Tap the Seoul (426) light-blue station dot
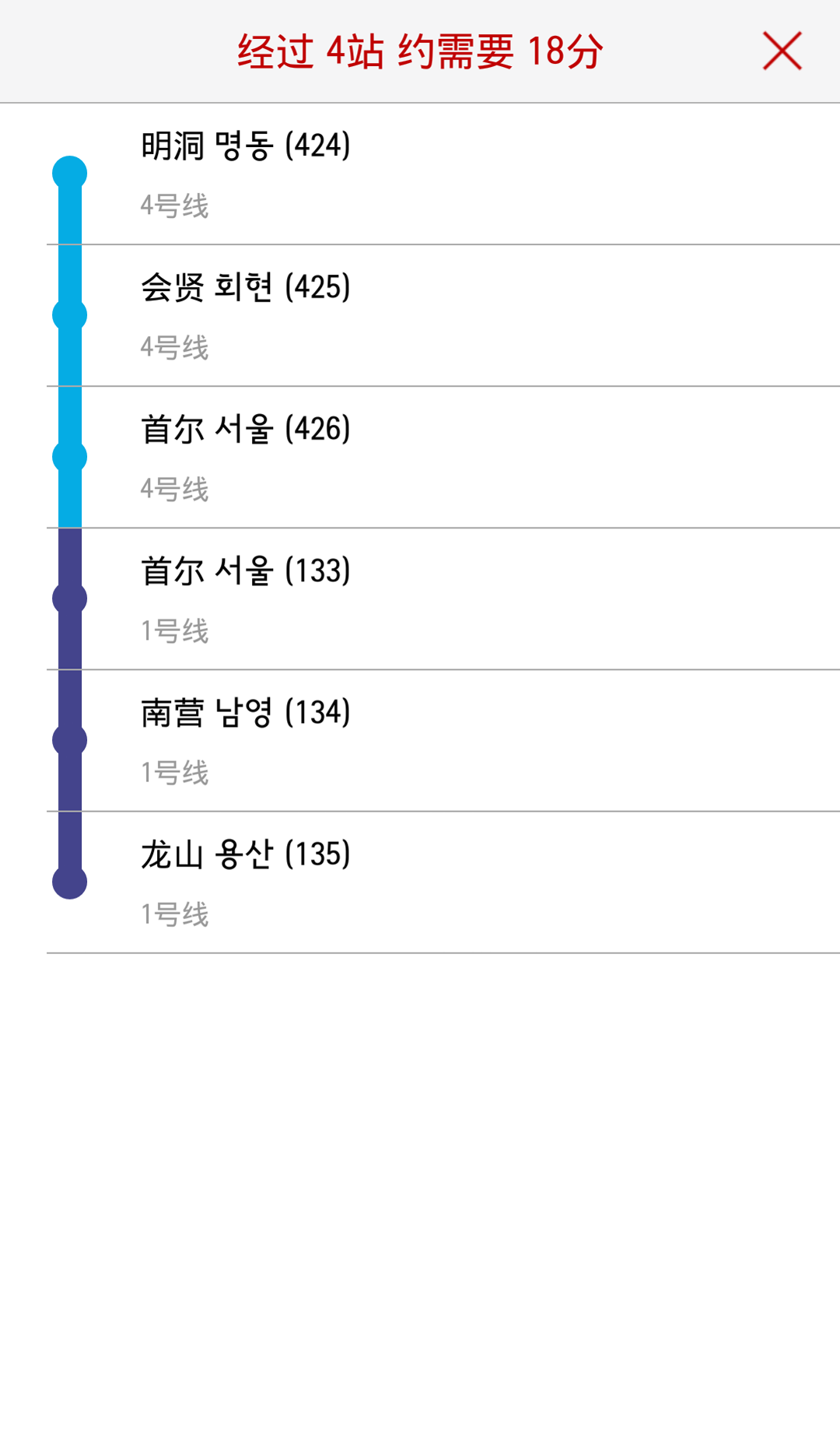The width and height of the screenshot is (840, 1435). (69, 457)
